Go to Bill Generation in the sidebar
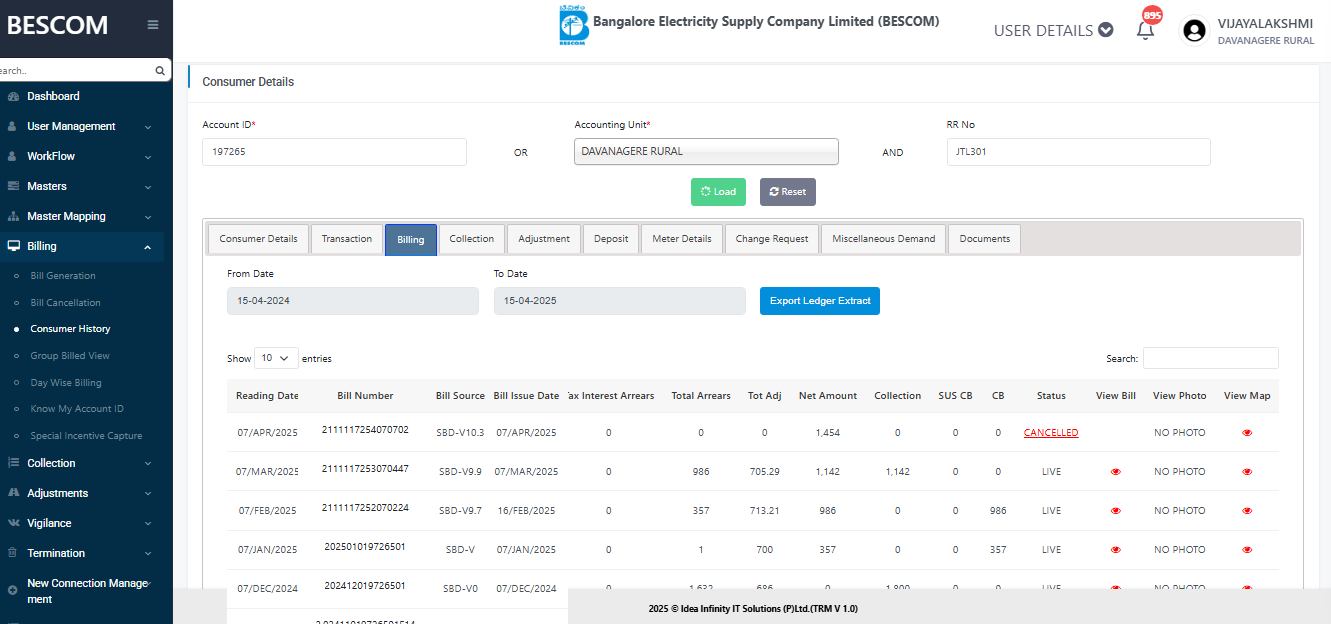1331x624 pixels. coord(63,276)
